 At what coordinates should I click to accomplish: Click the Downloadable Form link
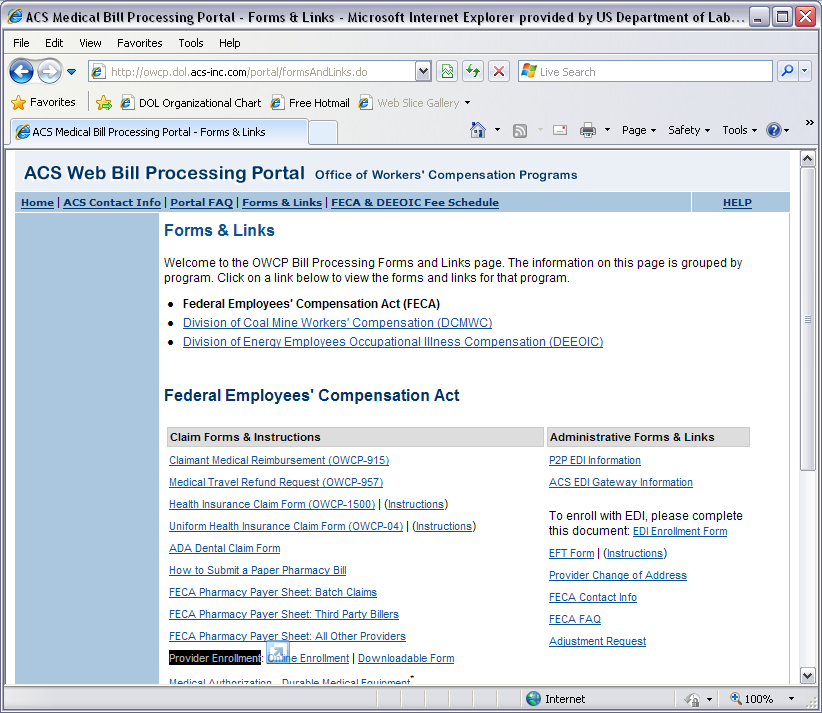pos(406,658)
